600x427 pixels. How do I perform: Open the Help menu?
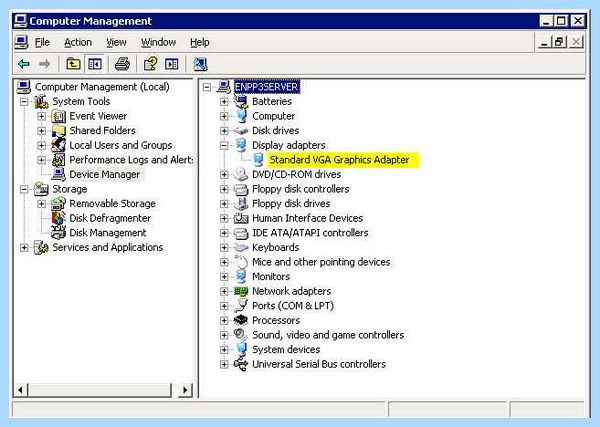(x=200, y=42)
